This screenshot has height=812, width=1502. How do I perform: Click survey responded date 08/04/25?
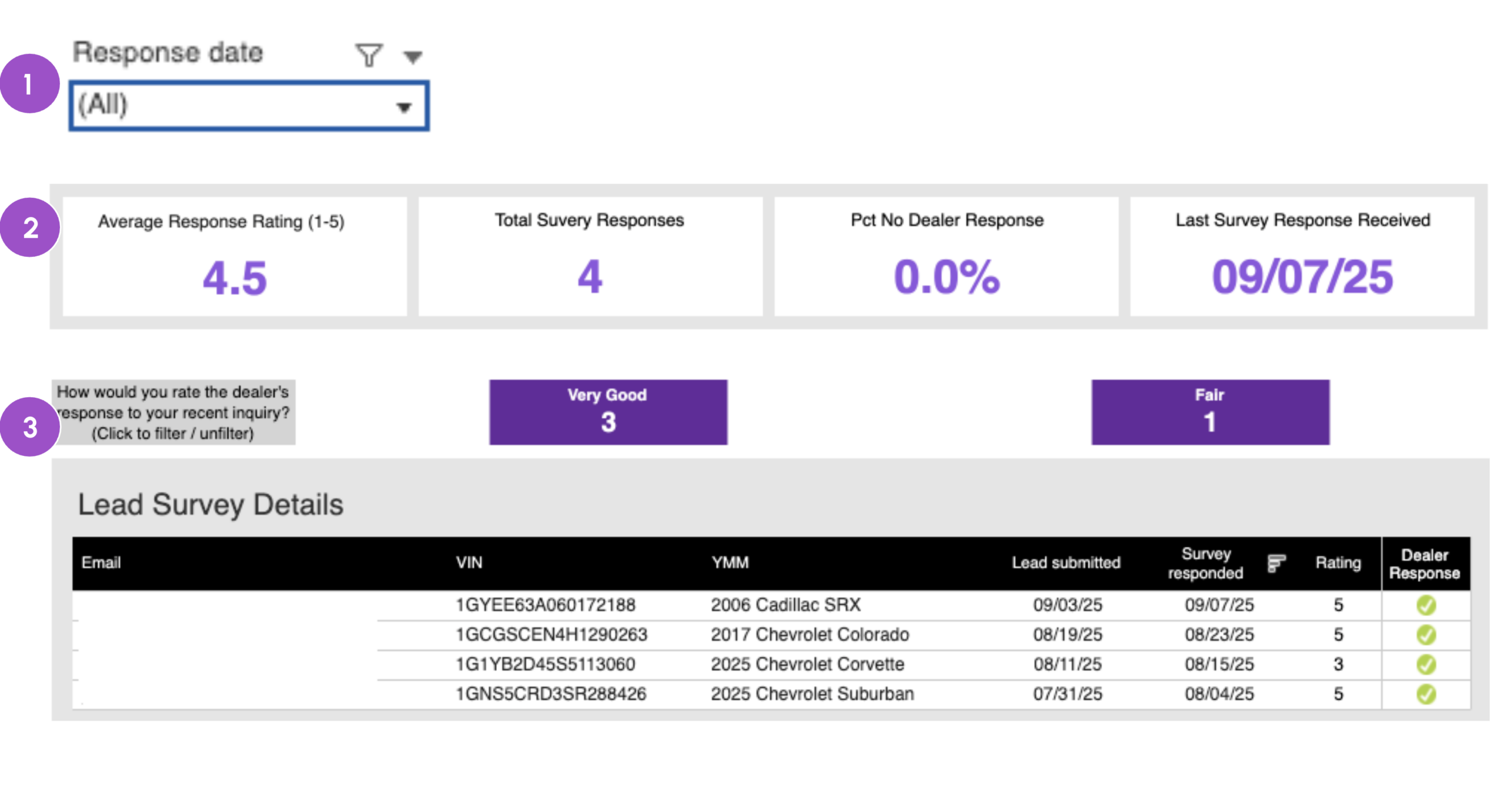click(x=1219, y=695)
